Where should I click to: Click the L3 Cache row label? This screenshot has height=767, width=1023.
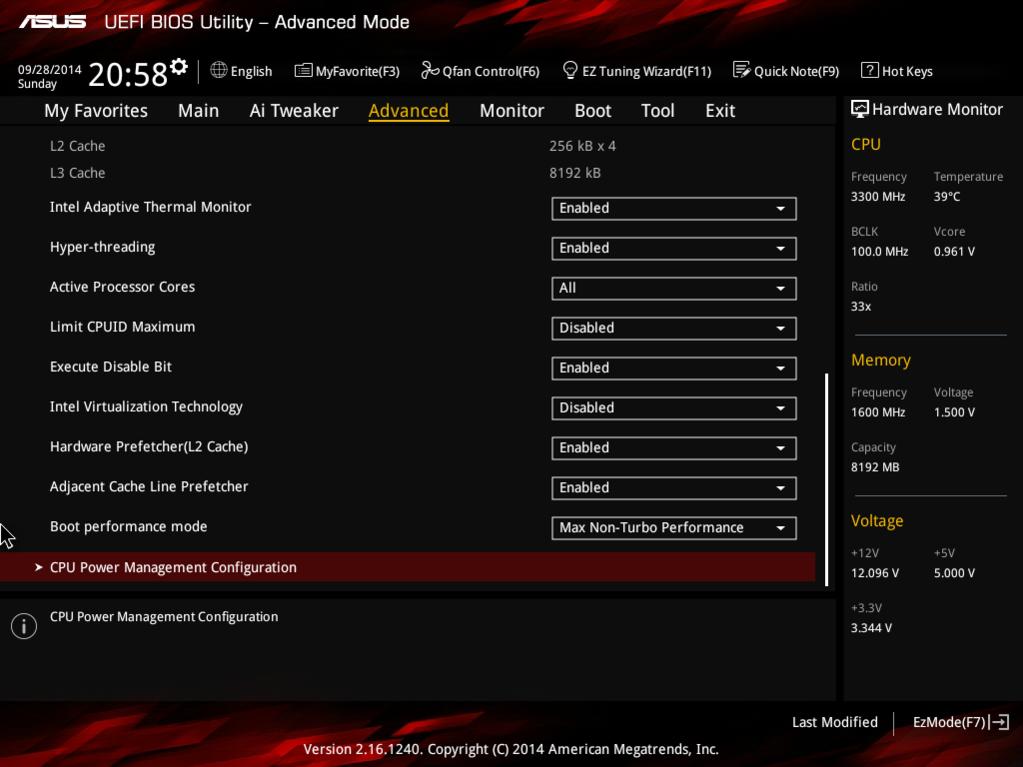[78, 173]
